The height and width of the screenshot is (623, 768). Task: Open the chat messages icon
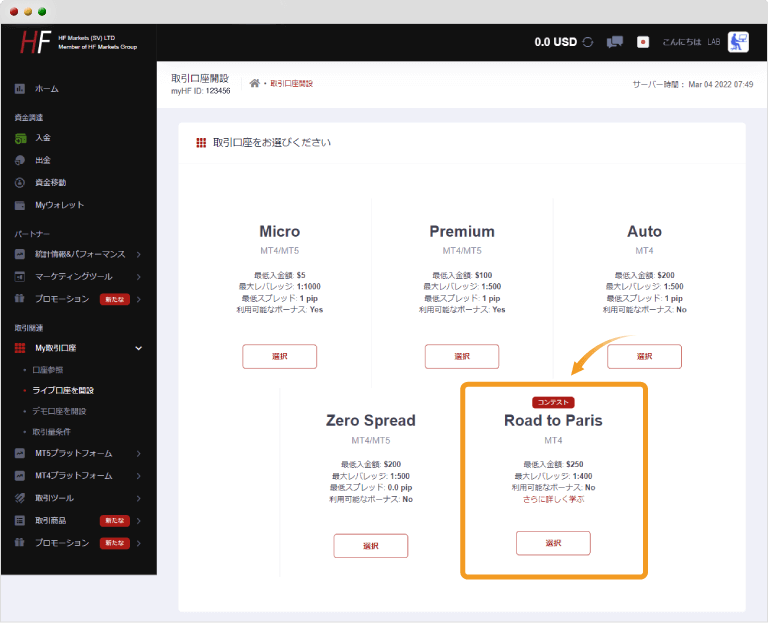pos(615,42)
